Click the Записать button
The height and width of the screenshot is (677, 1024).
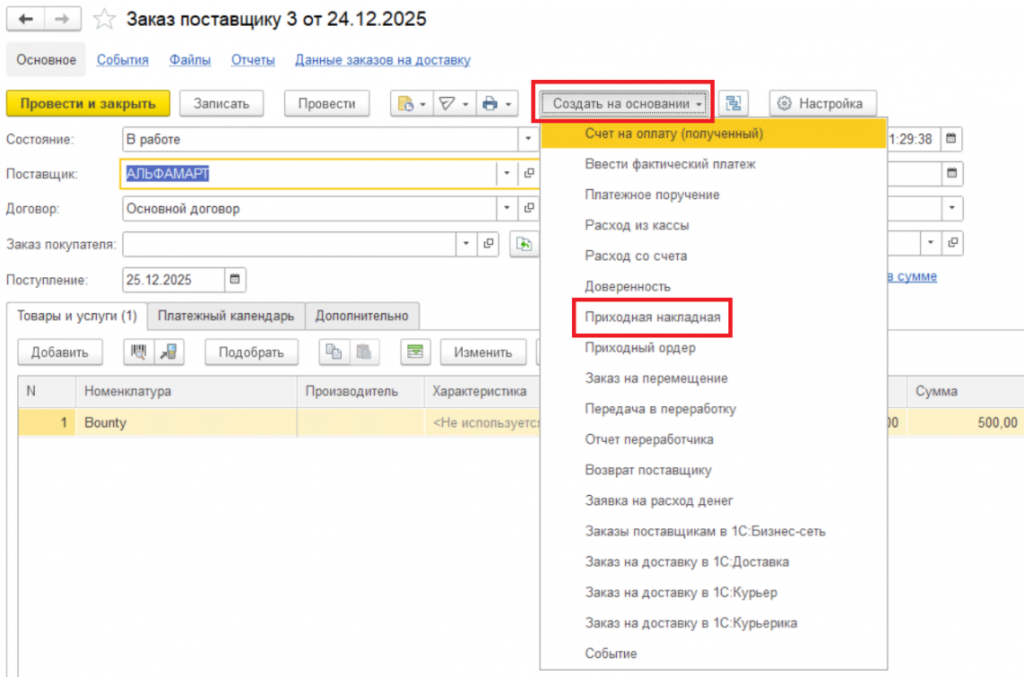(221, 103)
